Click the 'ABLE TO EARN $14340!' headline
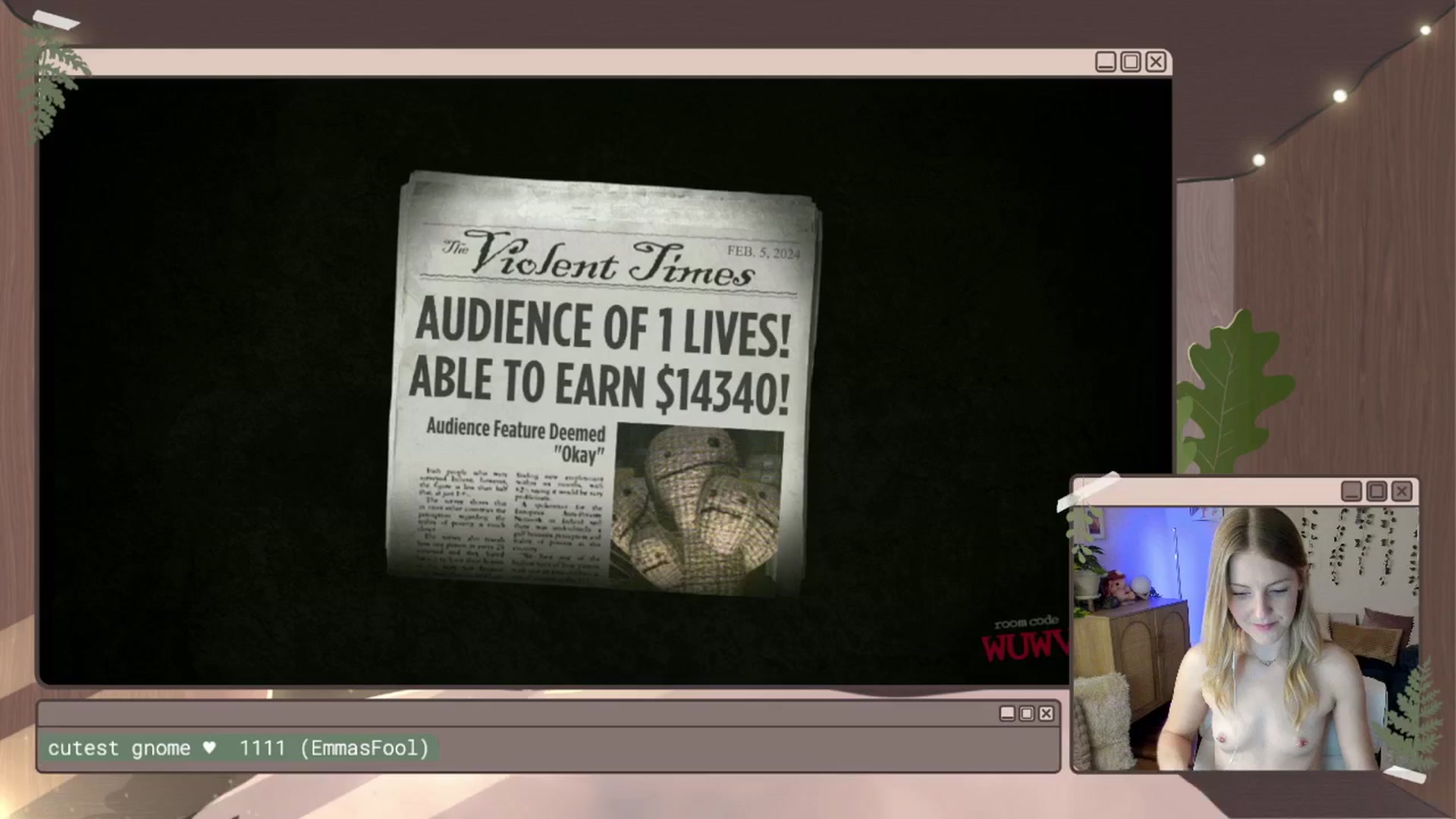 point(599,385)
